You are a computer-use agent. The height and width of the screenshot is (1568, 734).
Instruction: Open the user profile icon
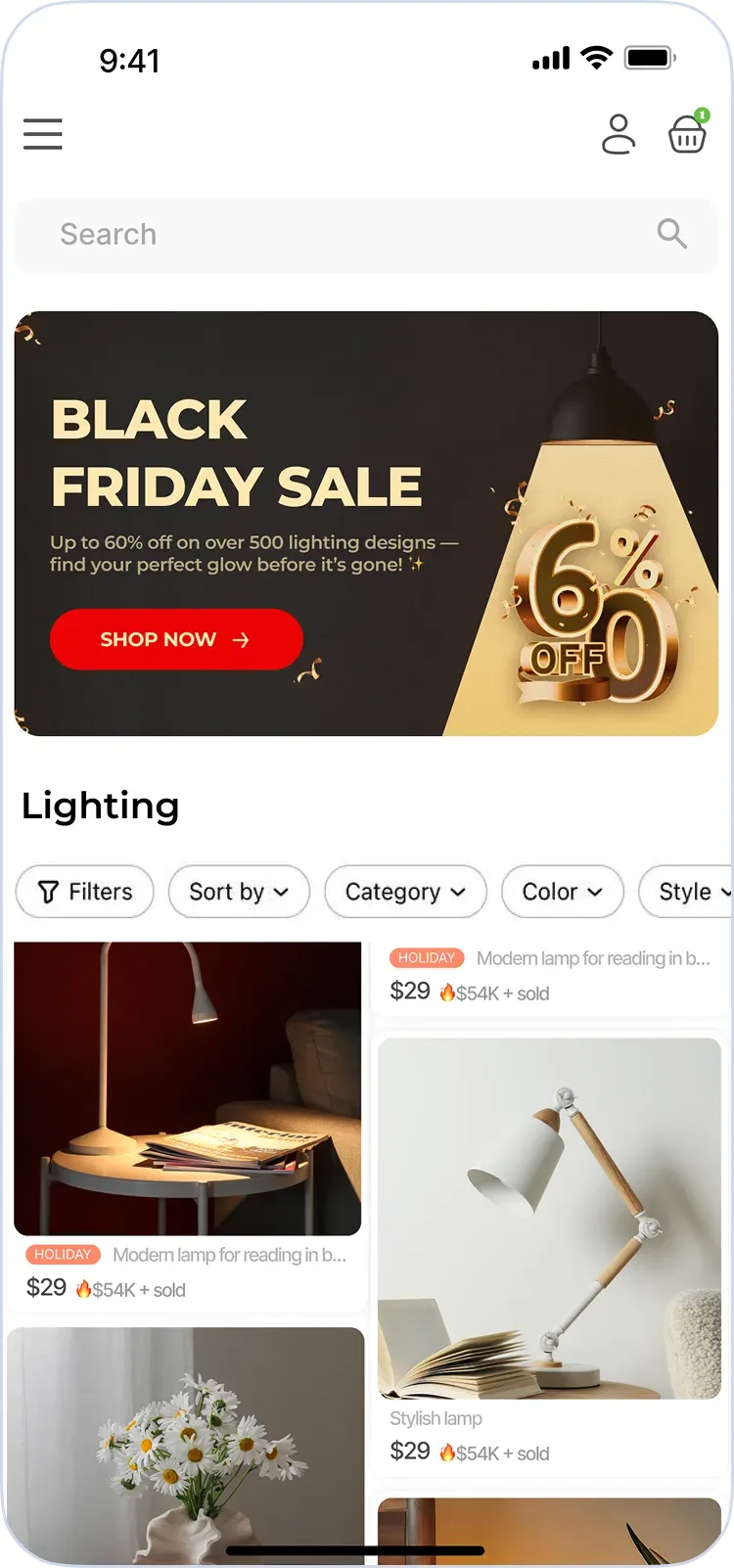click(x=619, y=135)
